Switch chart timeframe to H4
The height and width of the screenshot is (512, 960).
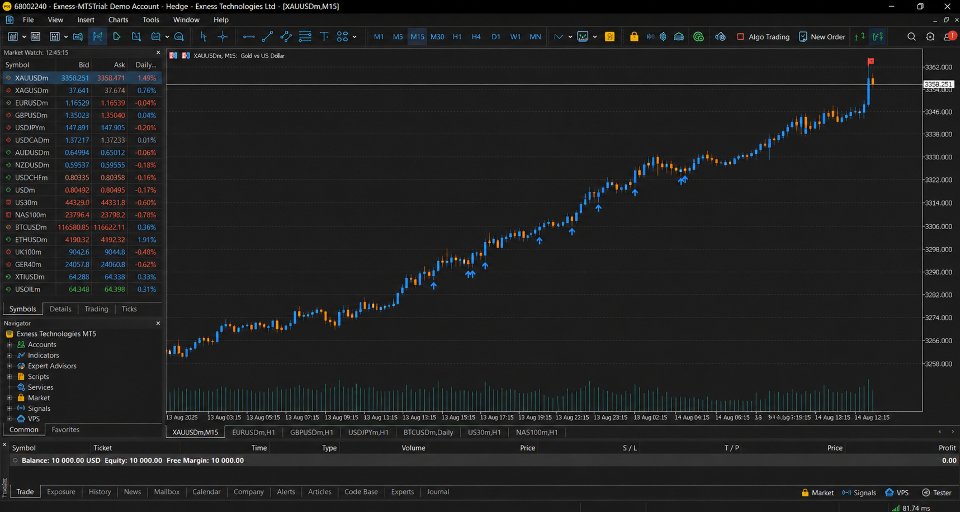point(476,37)
